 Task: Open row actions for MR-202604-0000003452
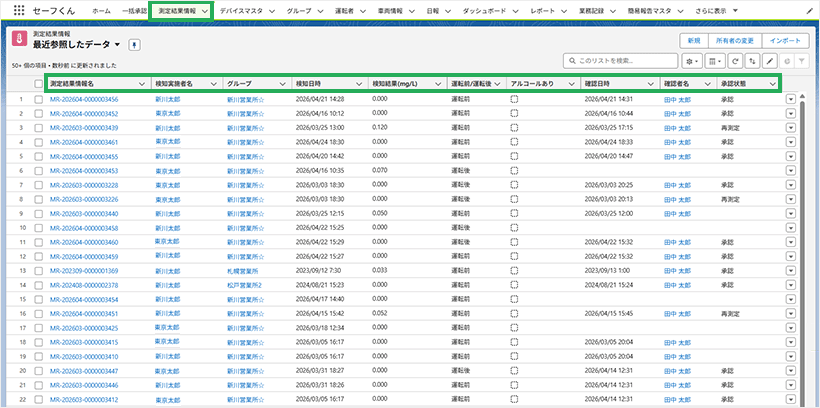tap(790, 113)
